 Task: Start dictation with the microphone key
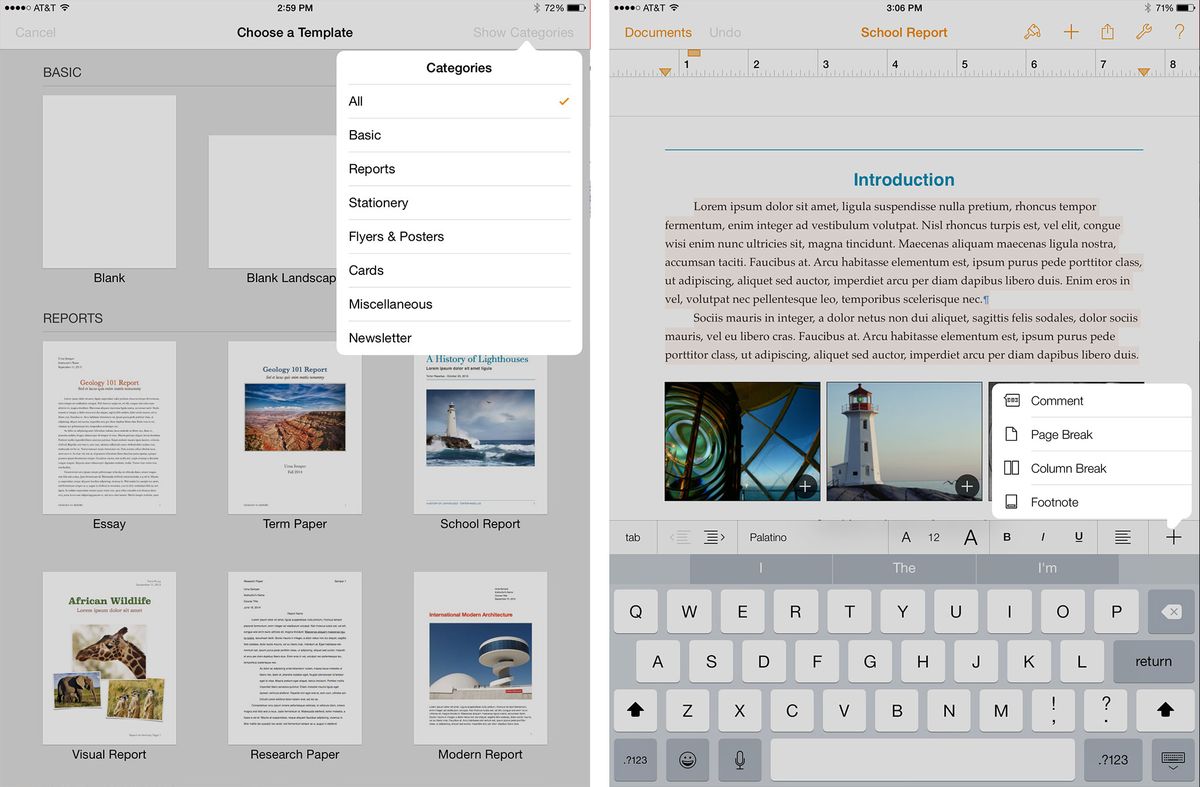click(x=739, y=760)
